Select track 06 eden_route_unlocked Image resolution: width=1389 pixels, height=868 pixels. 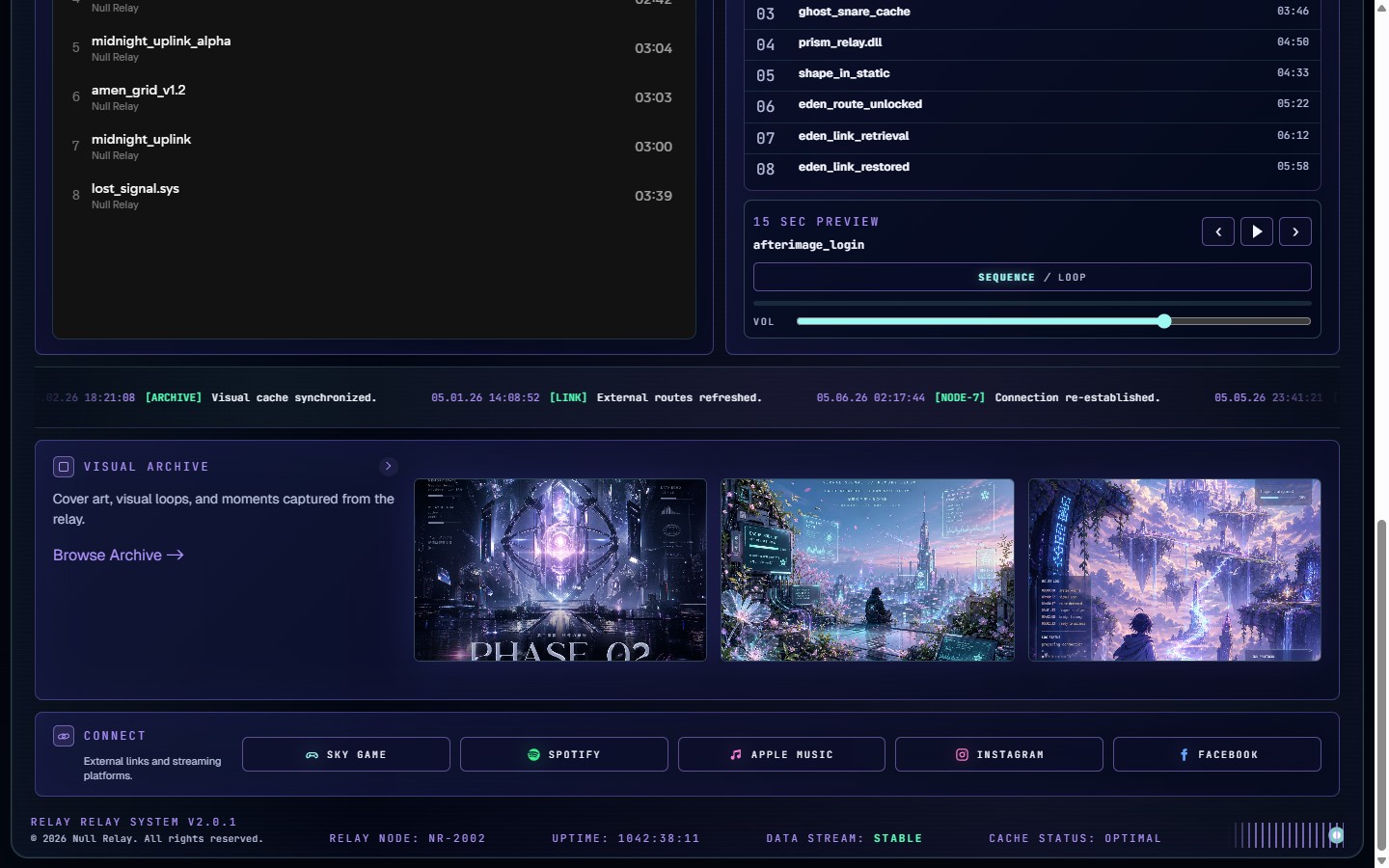pyautogui.click(x=1032, y=105)
